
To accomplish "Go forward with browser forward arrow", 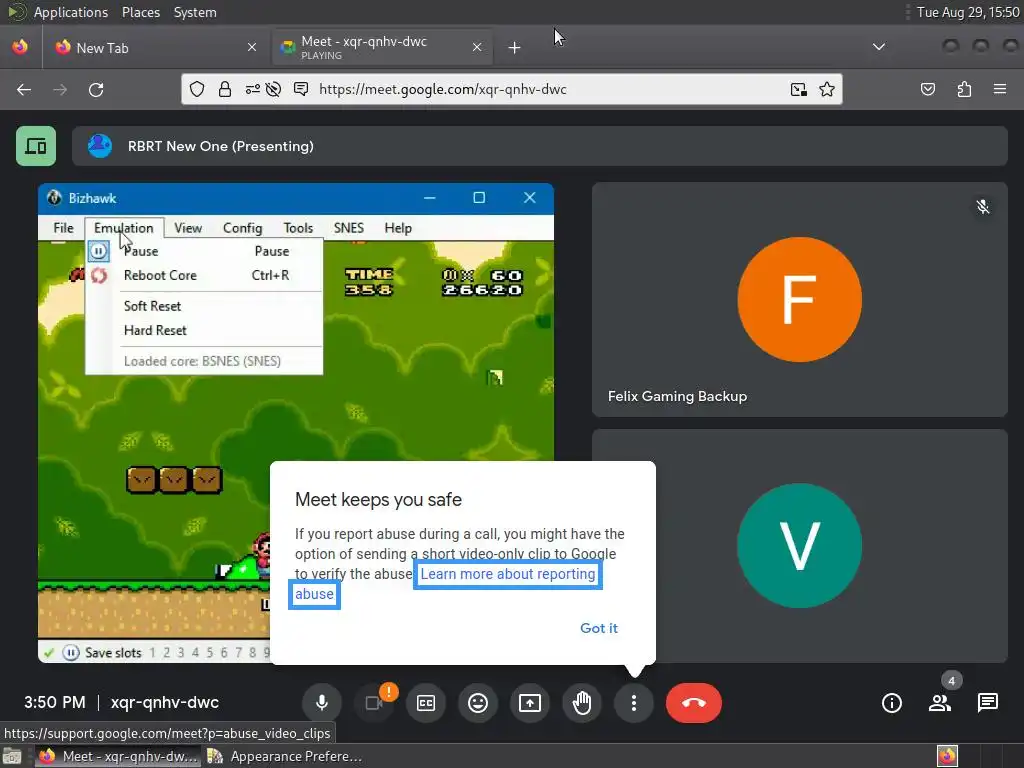I will point(60,89).
